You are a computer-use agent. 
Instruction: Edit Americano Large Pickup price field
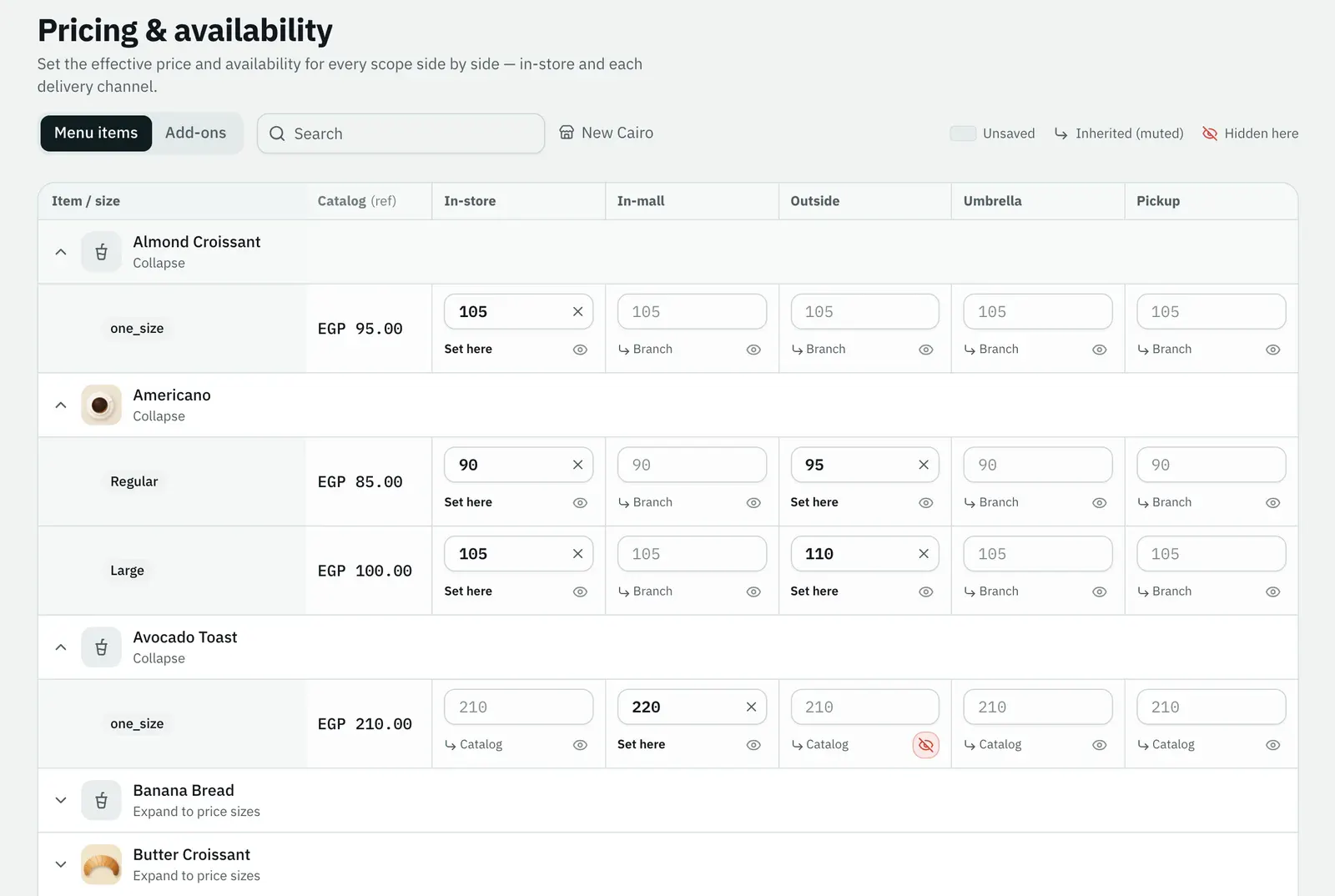coord(1211,554)
